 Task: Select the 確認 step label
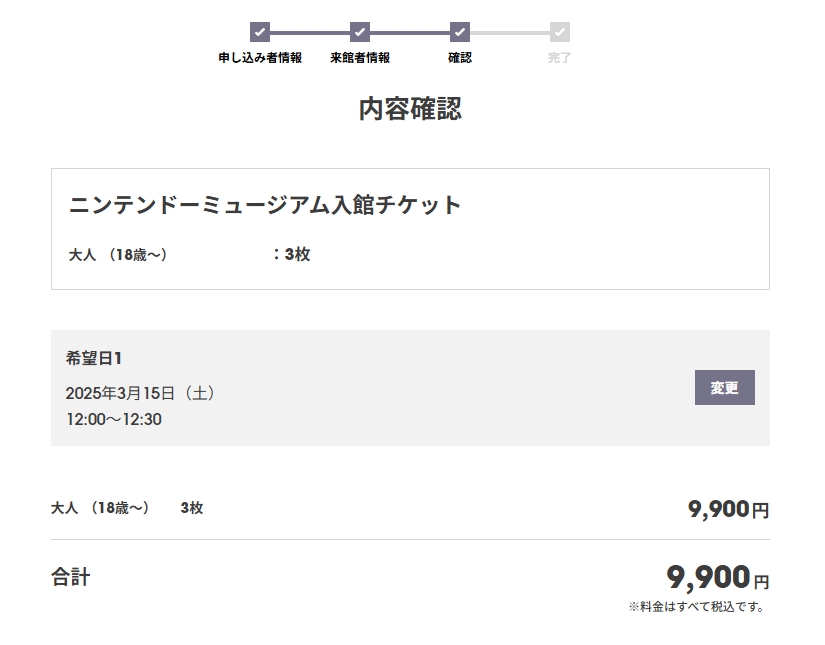point(460,58)
